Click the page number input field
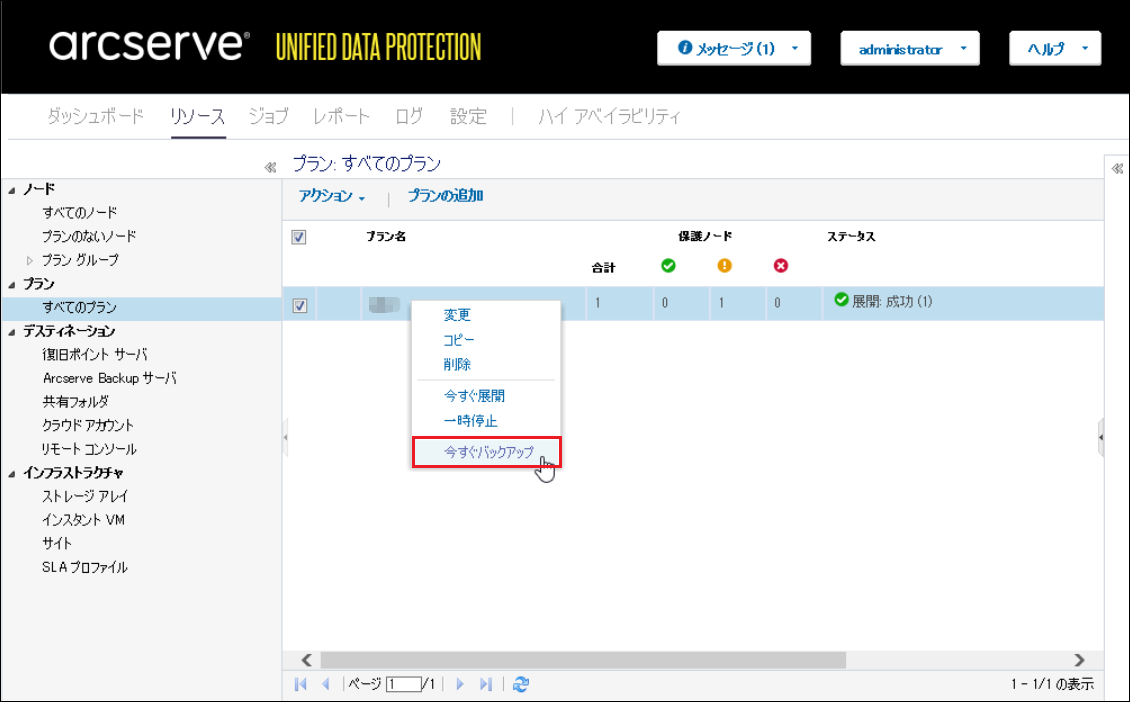The image size is (1130, 702). pyautogui.click(x=404, y=684)
